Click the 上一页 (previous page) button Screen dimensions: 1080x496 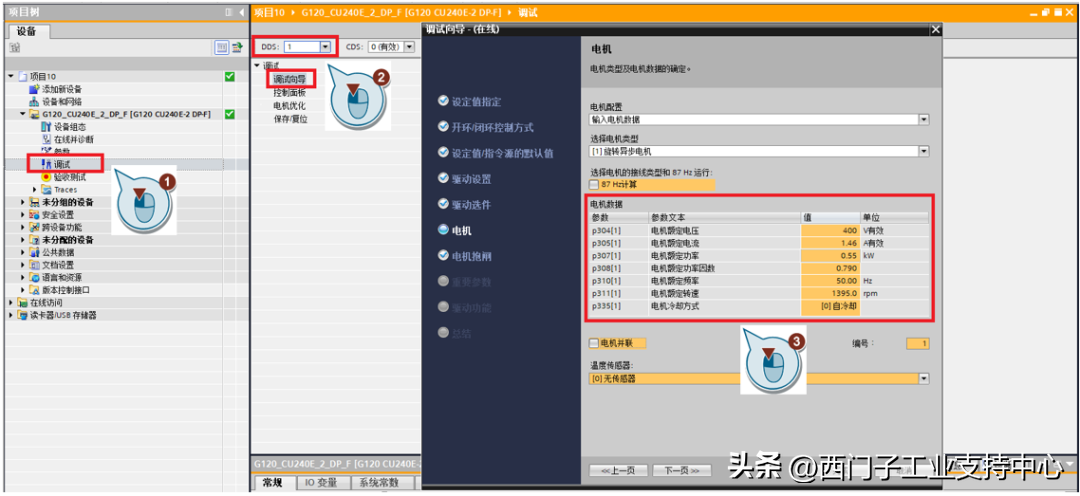pyautogui.click(x=618, y=470)
